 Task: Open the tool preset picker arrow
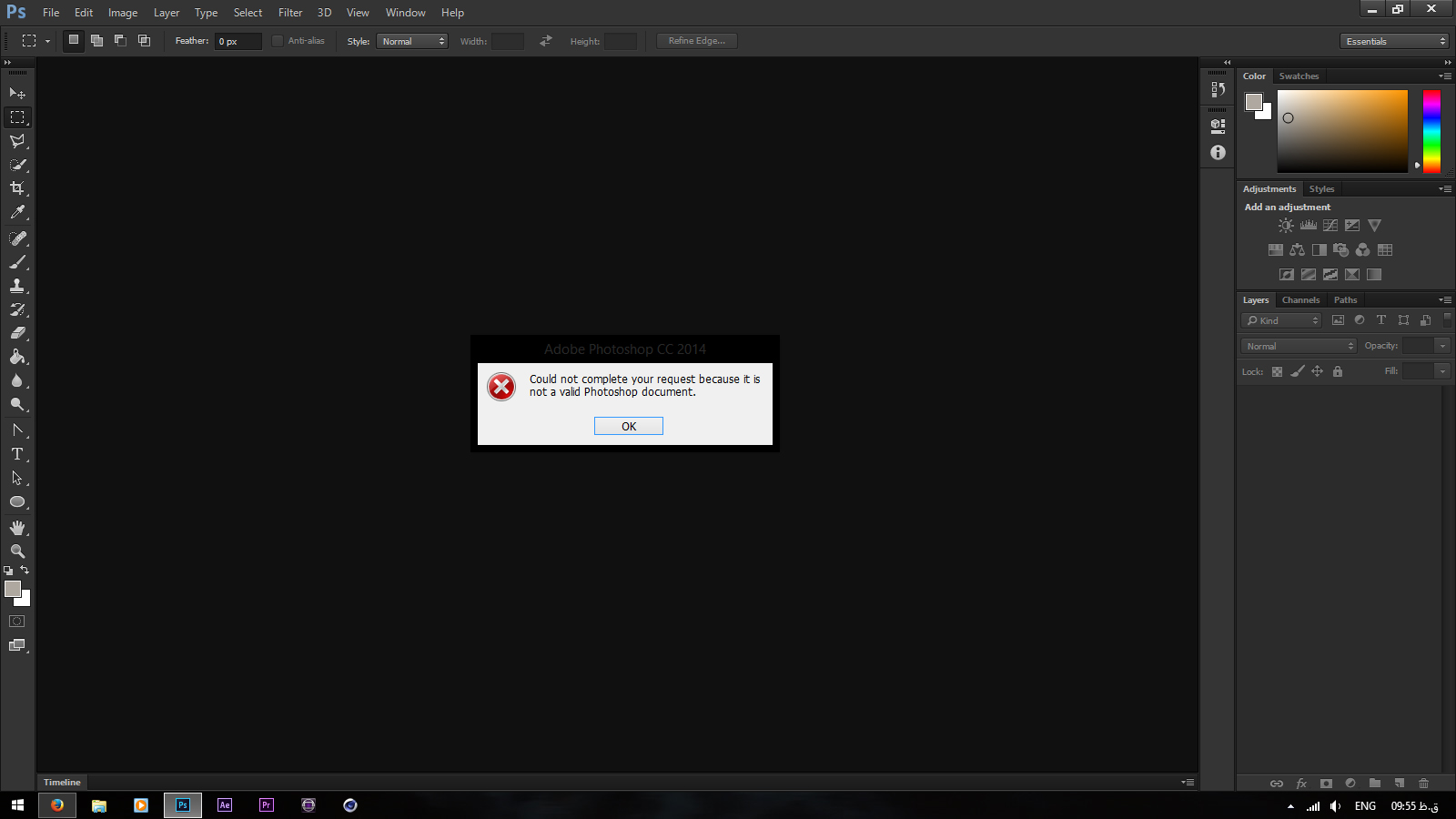(x=47, y=41)
